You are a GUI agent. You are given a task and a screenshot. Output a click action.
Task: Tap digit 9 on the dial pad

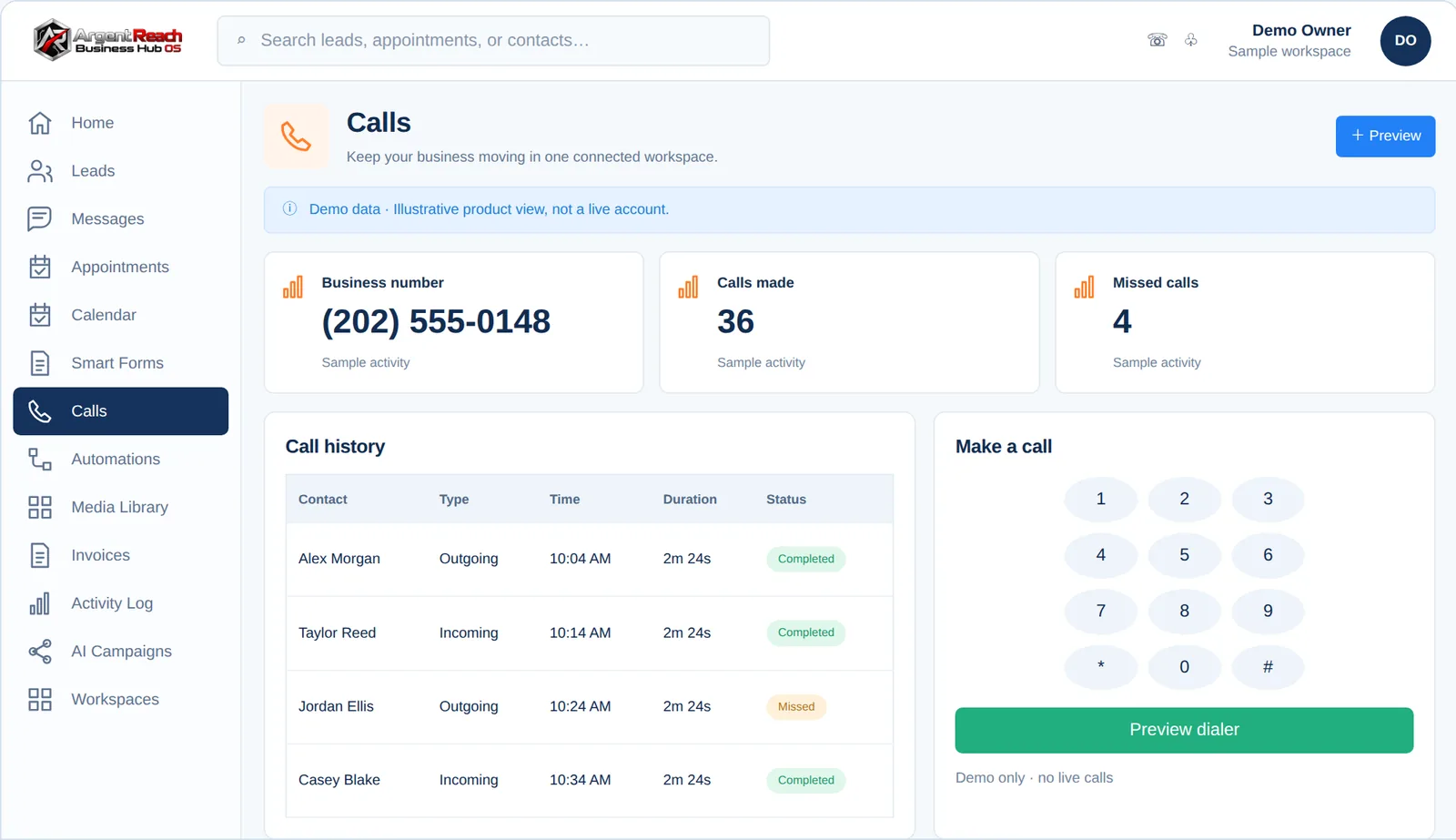coord(1268,612)
